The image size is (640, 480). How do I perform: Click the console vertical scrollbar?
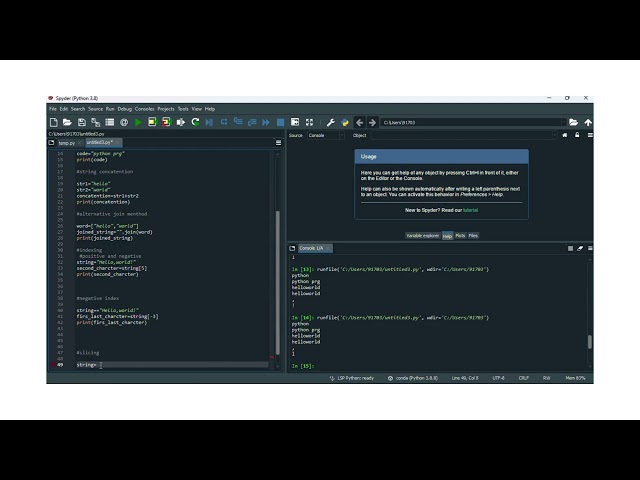pos(589,342)
